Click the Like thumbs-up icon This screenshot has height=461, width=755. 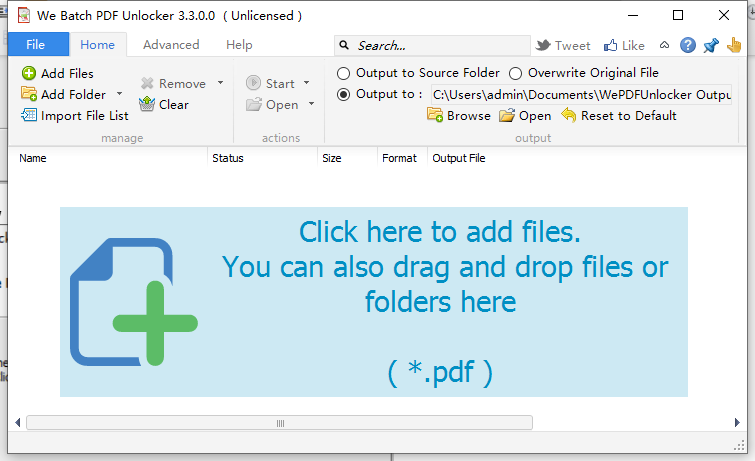pyautogui.click(x=611, y=45)
